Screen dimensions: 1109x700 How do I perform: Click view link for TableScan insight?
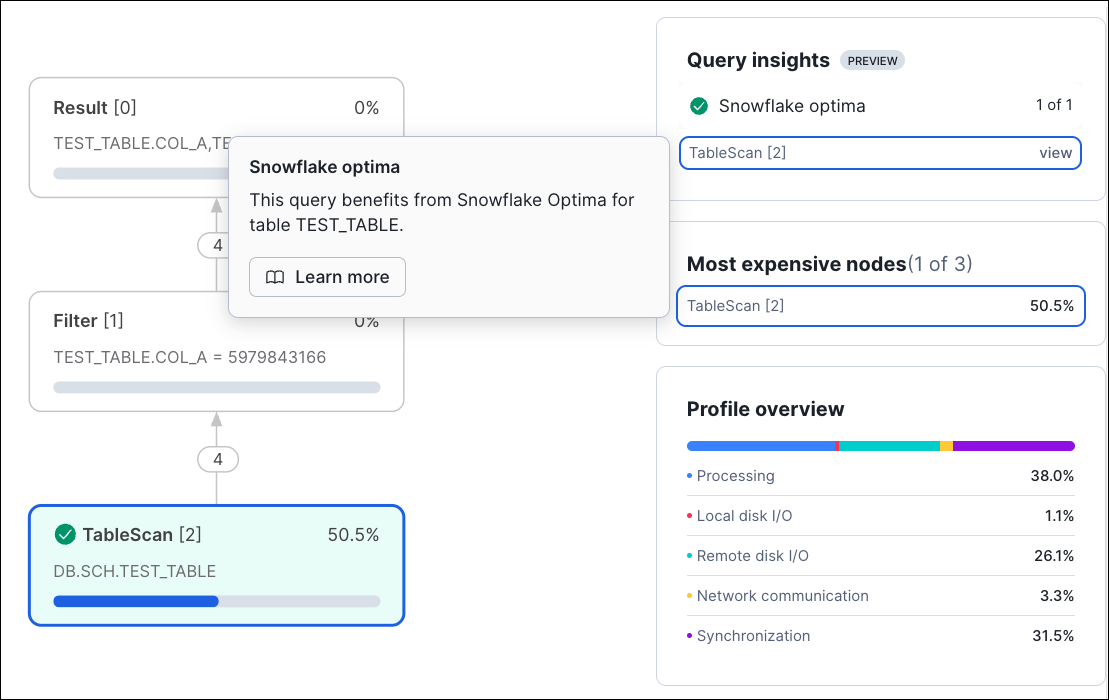tap(1055, 153)
